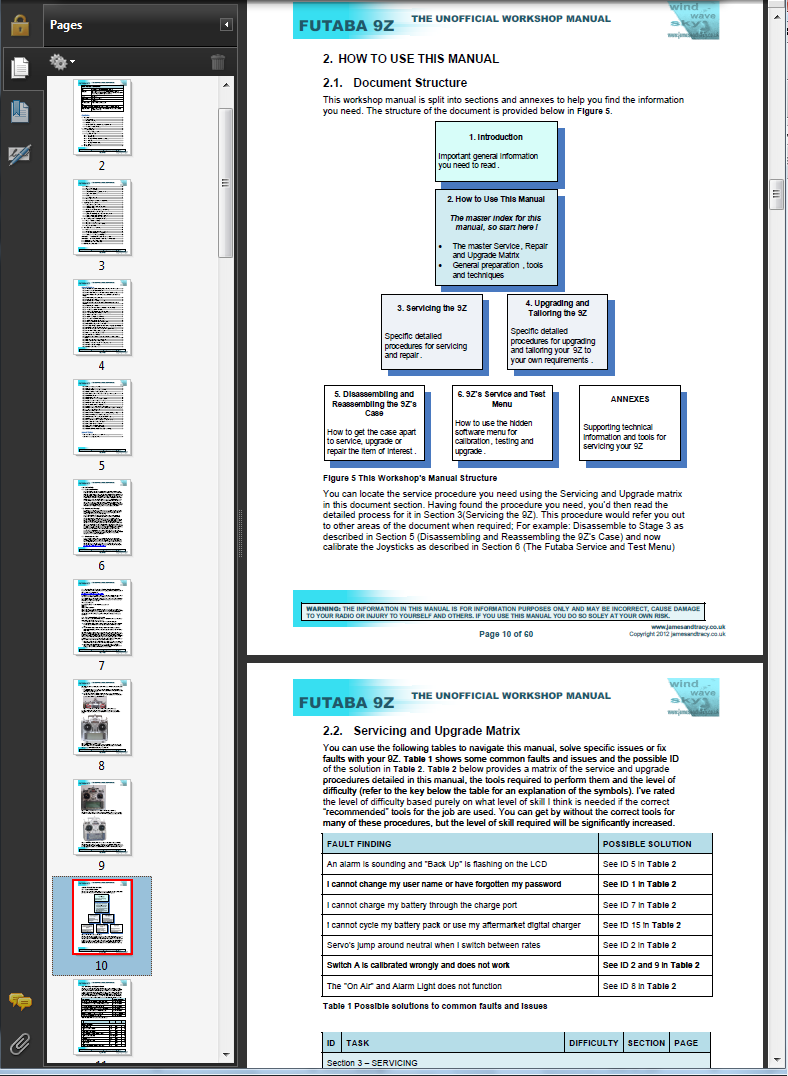Click the '2. How to Use This Manual' box
Screen dimensions: 788x1076
point(496,237)
